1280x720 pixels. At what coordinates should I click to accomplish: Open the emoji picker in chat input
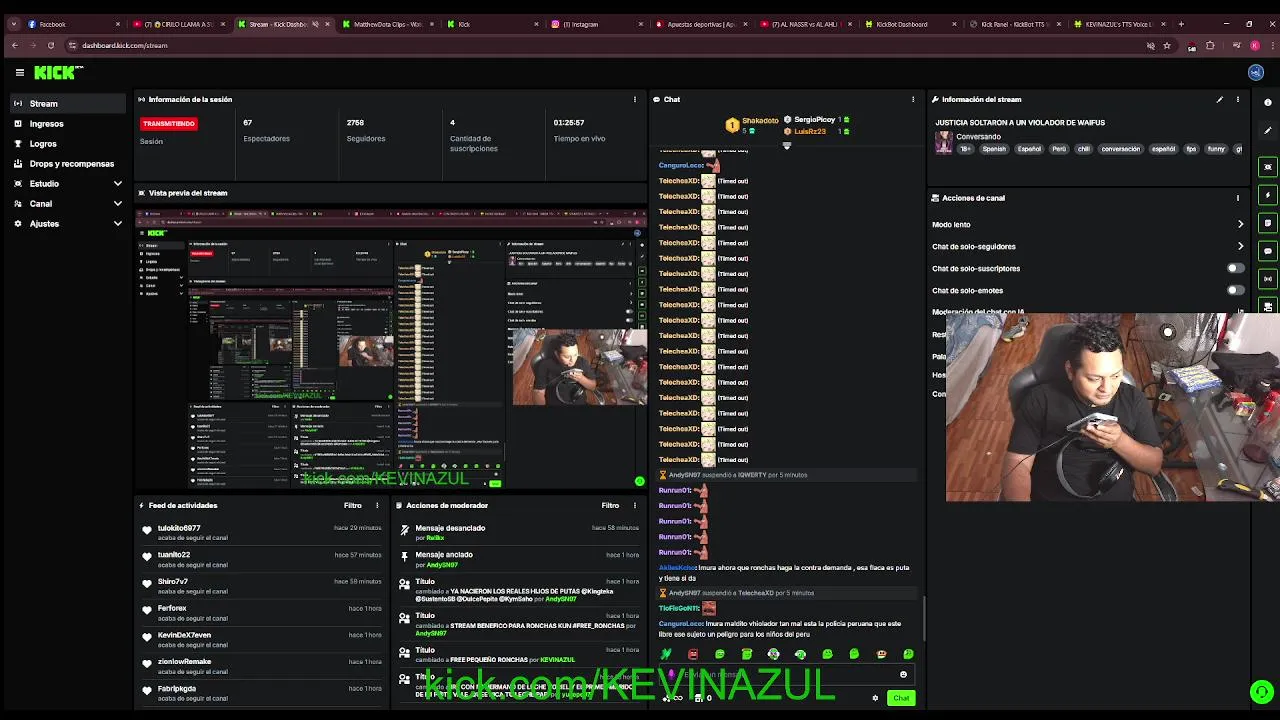point(903,675)
